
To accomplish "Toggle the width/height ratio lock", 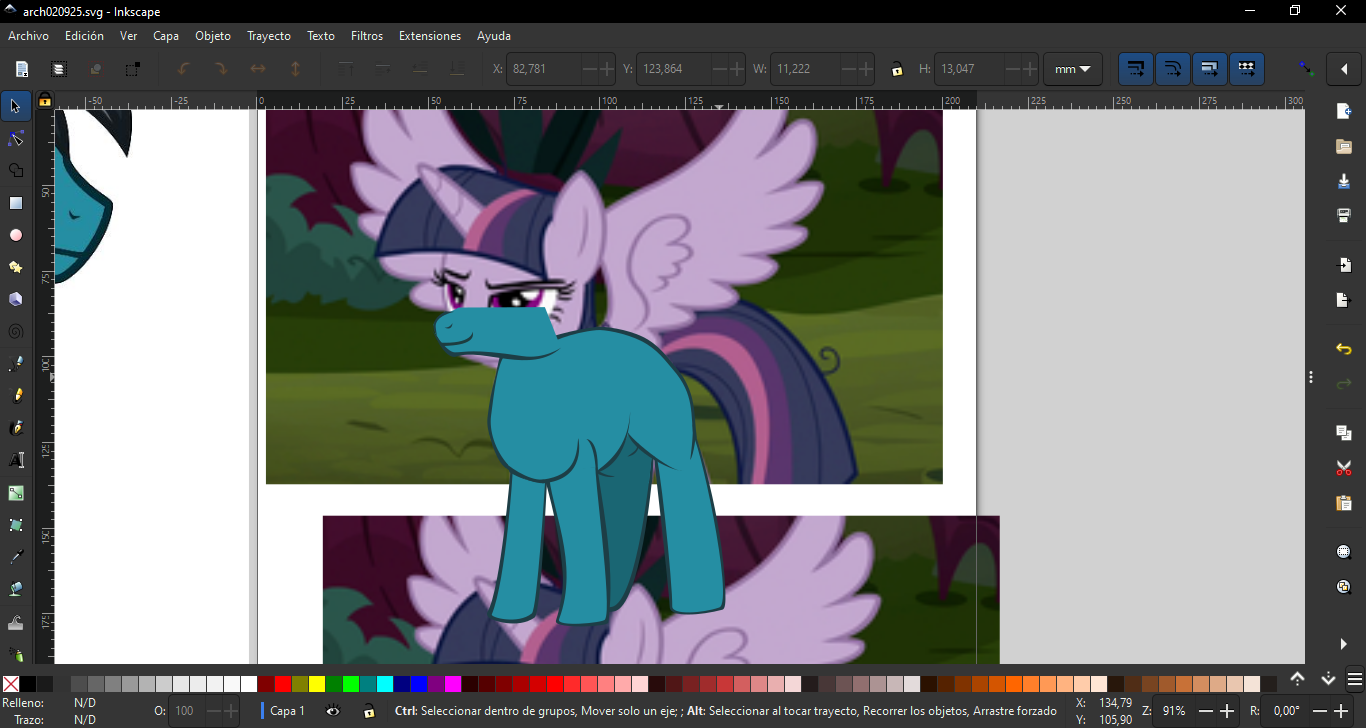I will 897,69.
